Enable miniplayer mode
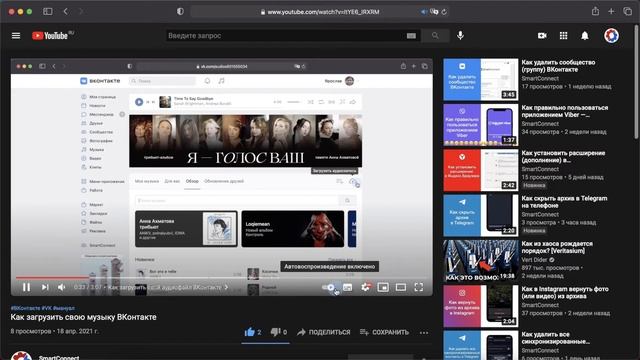640x360 pixels. (x=383, y=288)
